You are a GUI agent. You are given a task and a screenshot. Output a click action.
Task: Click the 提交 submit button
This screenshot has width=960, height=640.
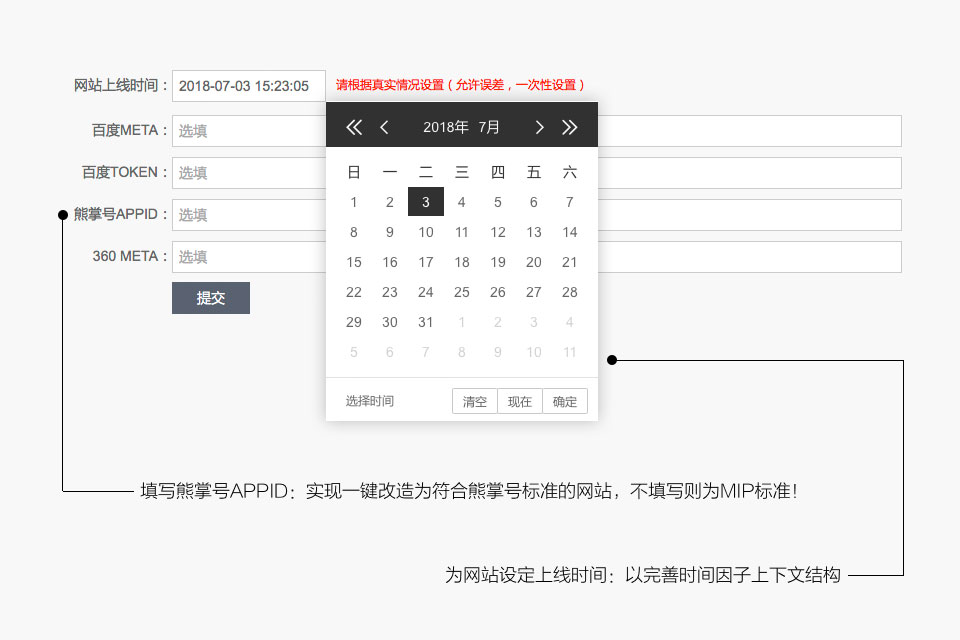[x=210, y=297]
